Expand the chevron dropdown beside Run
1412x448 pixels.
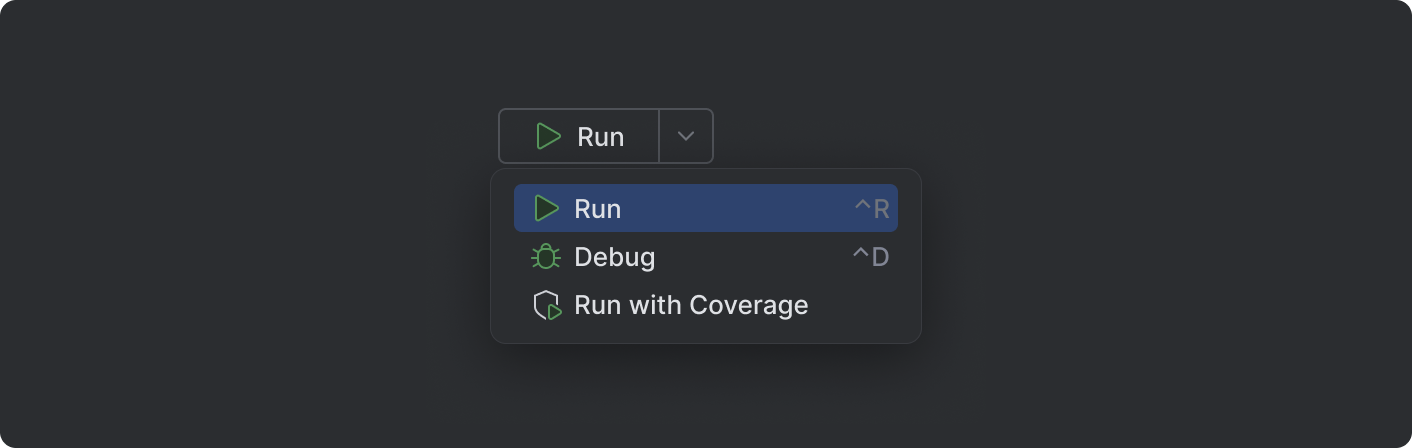tap(686, 137)
